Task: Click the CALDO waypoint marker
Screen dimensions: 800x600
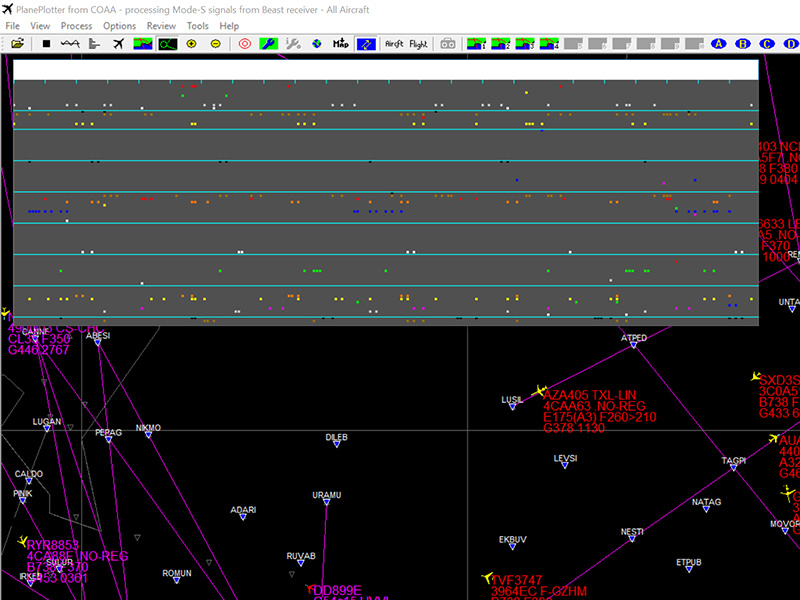Action: point(29,481)
